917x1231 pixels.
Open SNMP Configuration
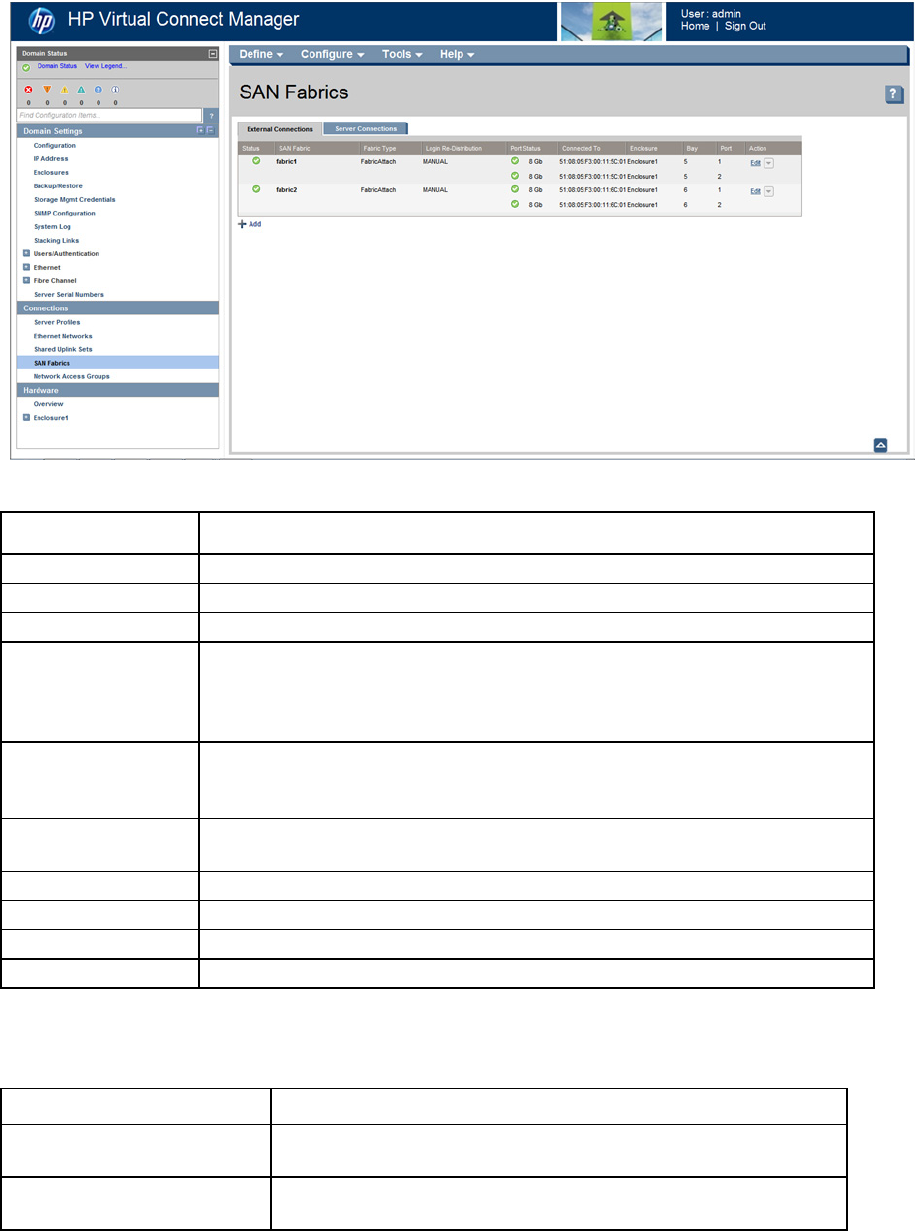coord(64,213)
